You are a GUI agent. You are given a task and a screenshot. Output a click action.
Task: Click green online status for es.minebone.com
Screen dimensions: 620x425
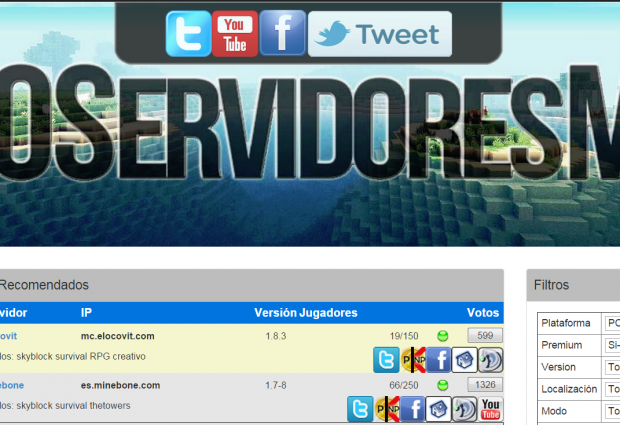(443, 385)
